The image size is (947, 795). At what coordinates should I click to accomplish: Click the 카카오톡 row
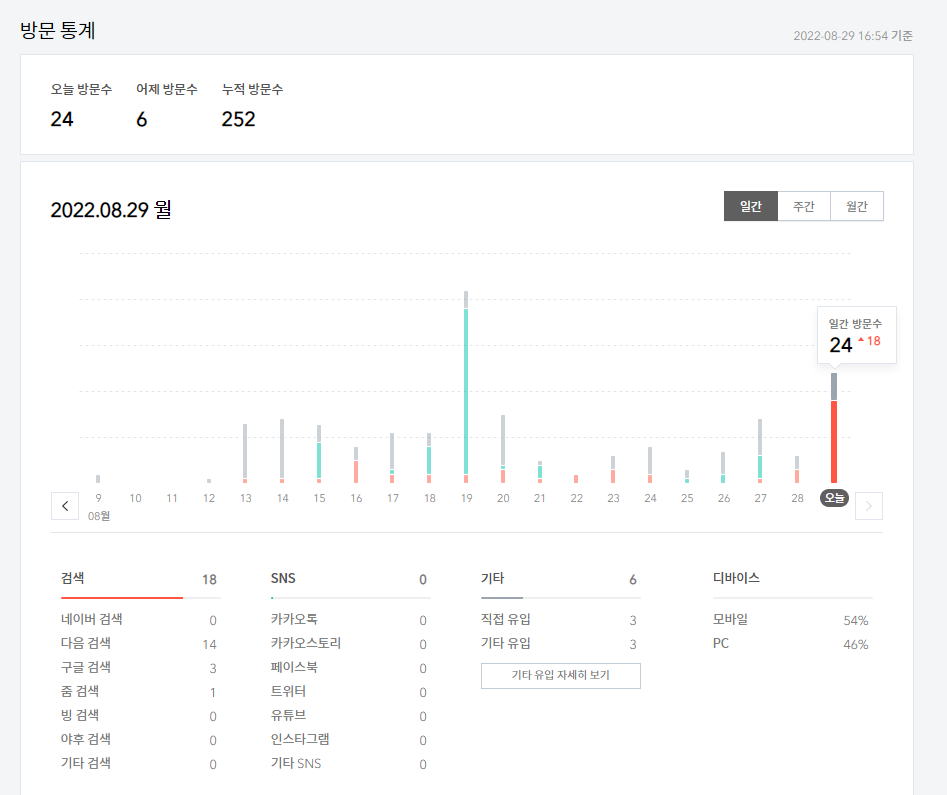point(350,619)
